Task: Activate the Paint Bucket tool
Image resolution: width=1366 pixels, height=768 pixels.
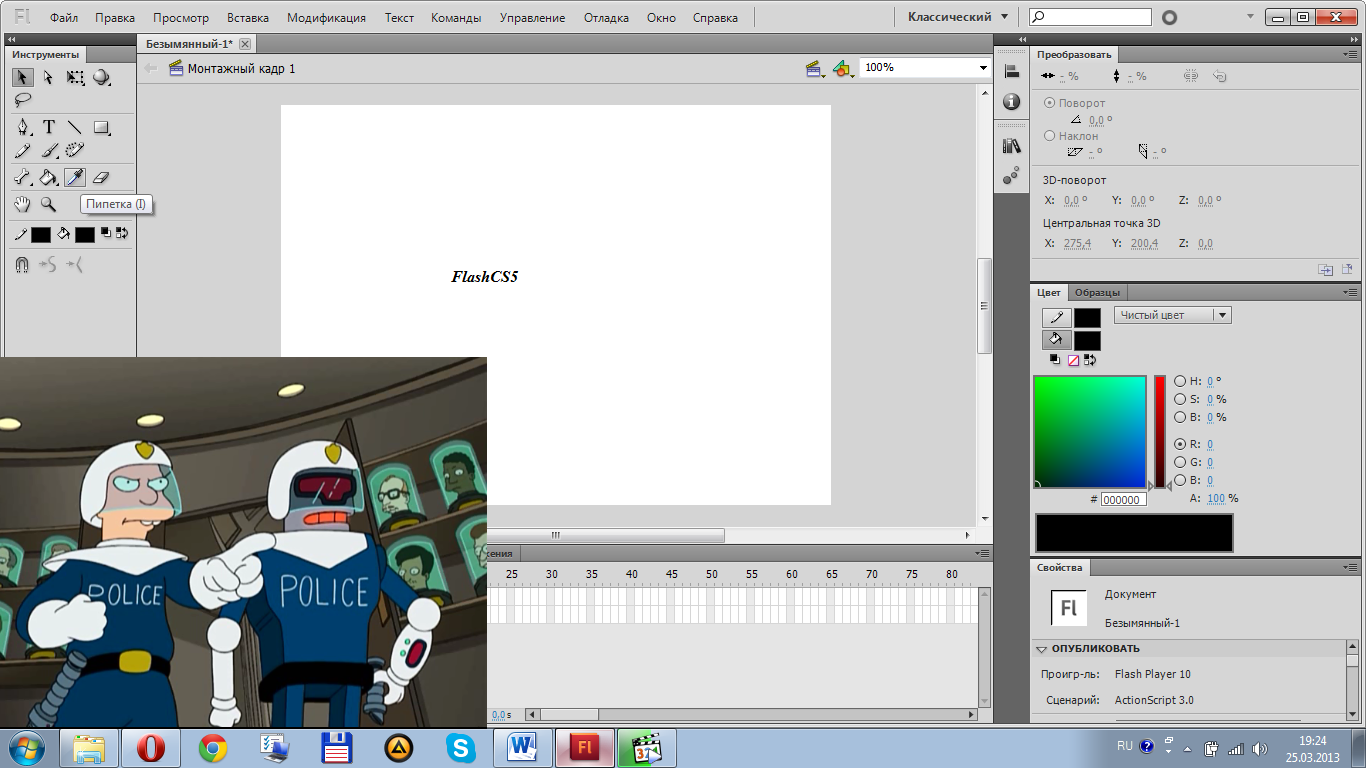Action: pos(48,177)
